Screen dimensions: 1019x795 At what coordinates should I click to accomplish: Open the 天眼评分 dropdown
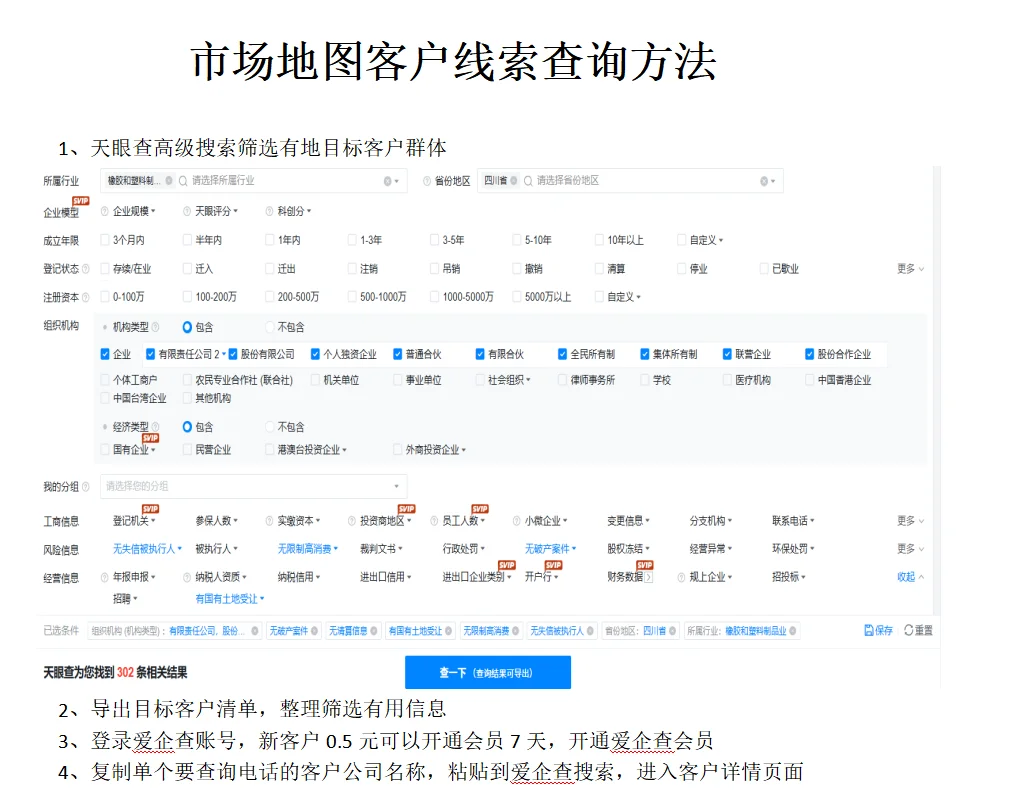[217, 211]
